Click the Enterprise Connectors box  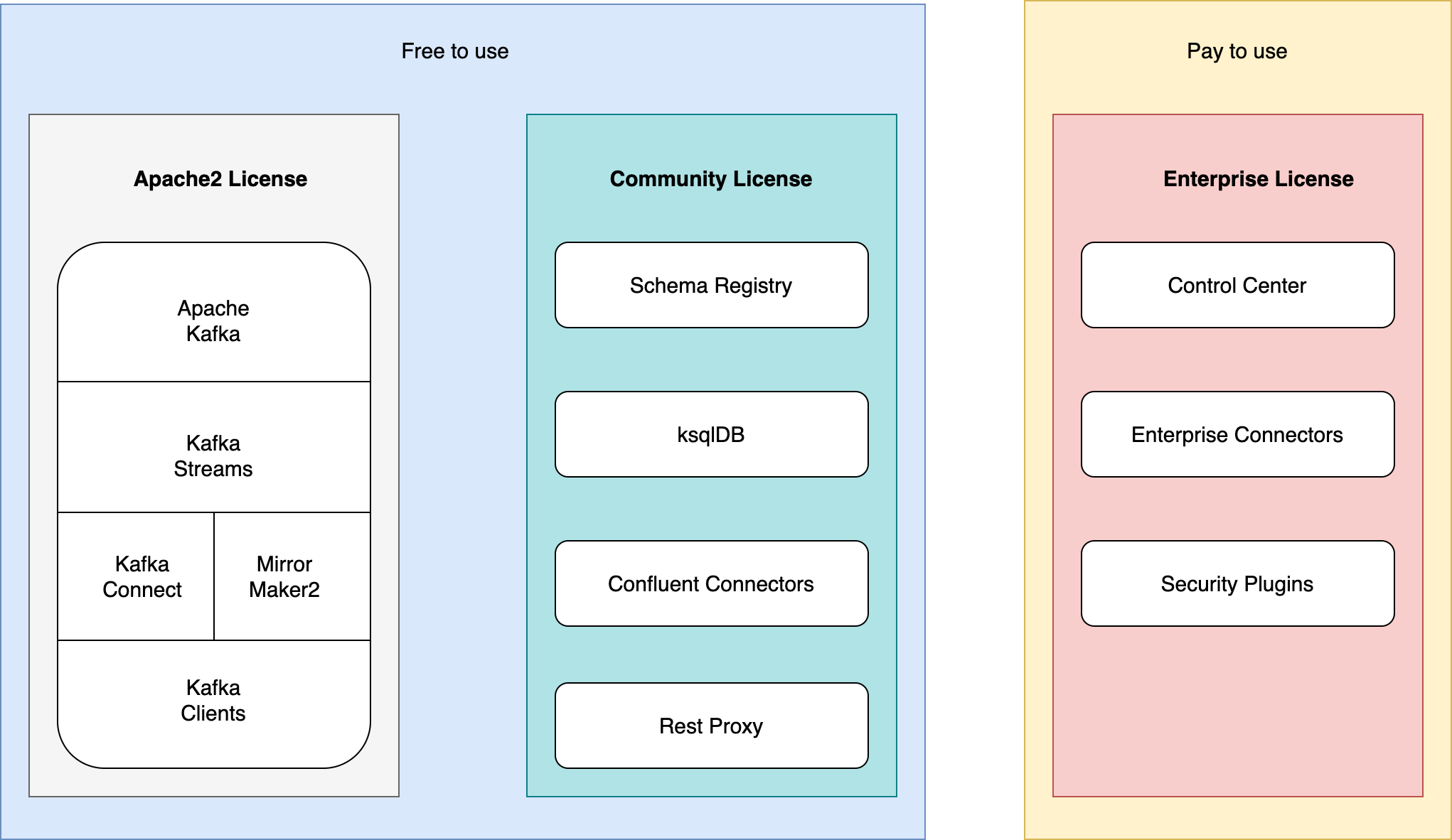coord(1237,434)
